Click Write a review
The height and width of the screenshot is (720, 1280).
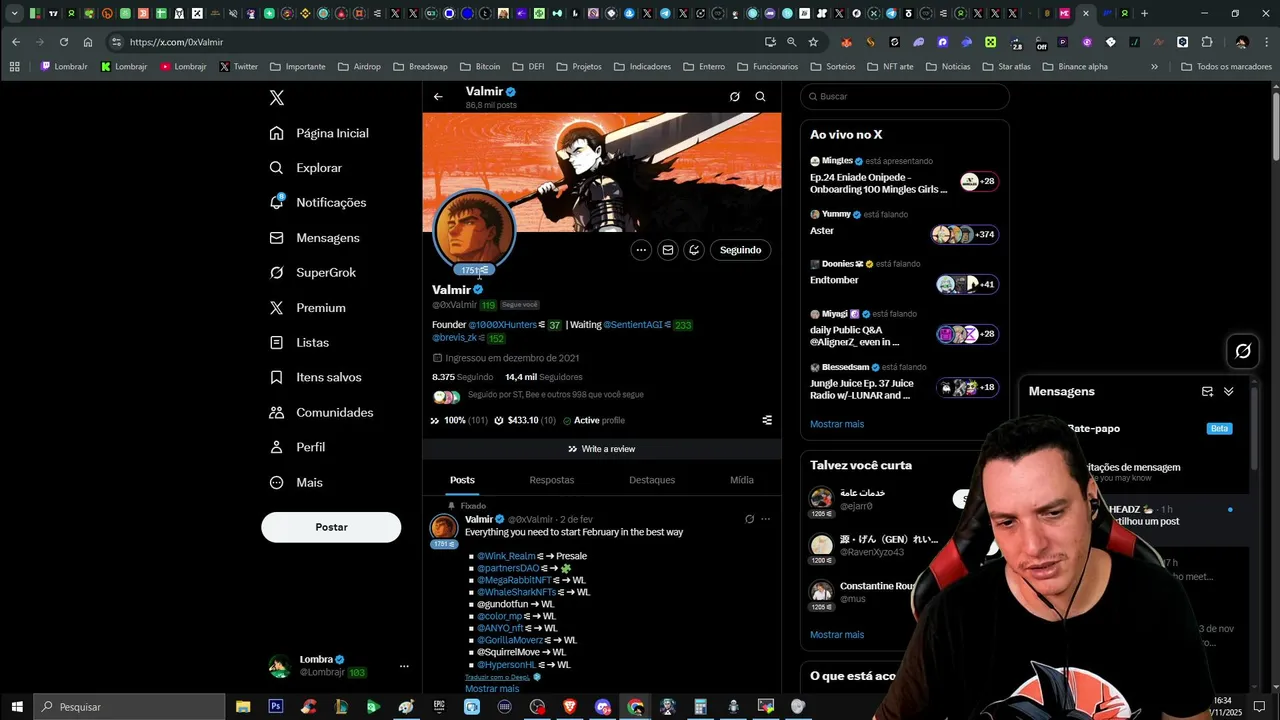601,449
